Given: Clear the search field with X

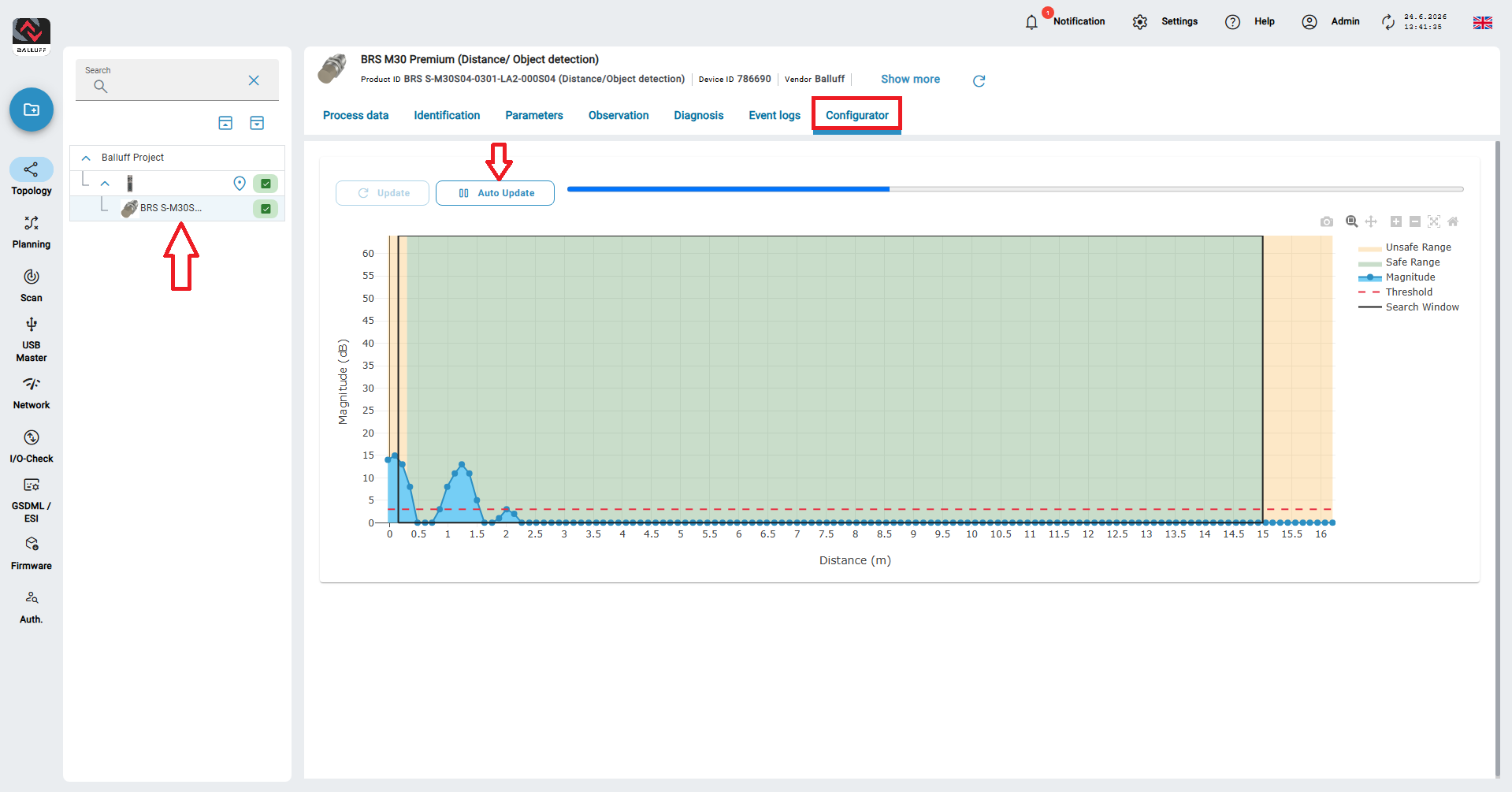Looking at the screenshot, I should [254, 80].
